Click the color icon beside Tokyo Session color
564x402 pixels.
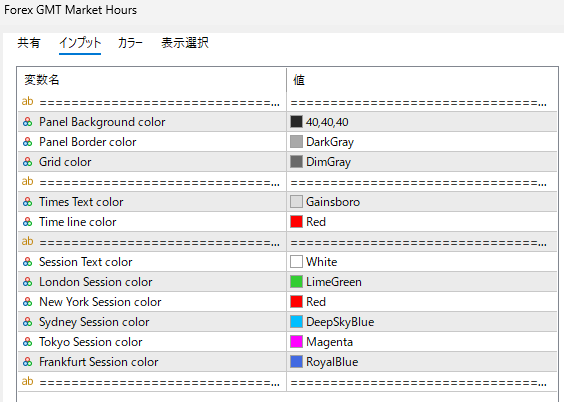point(27,342)
